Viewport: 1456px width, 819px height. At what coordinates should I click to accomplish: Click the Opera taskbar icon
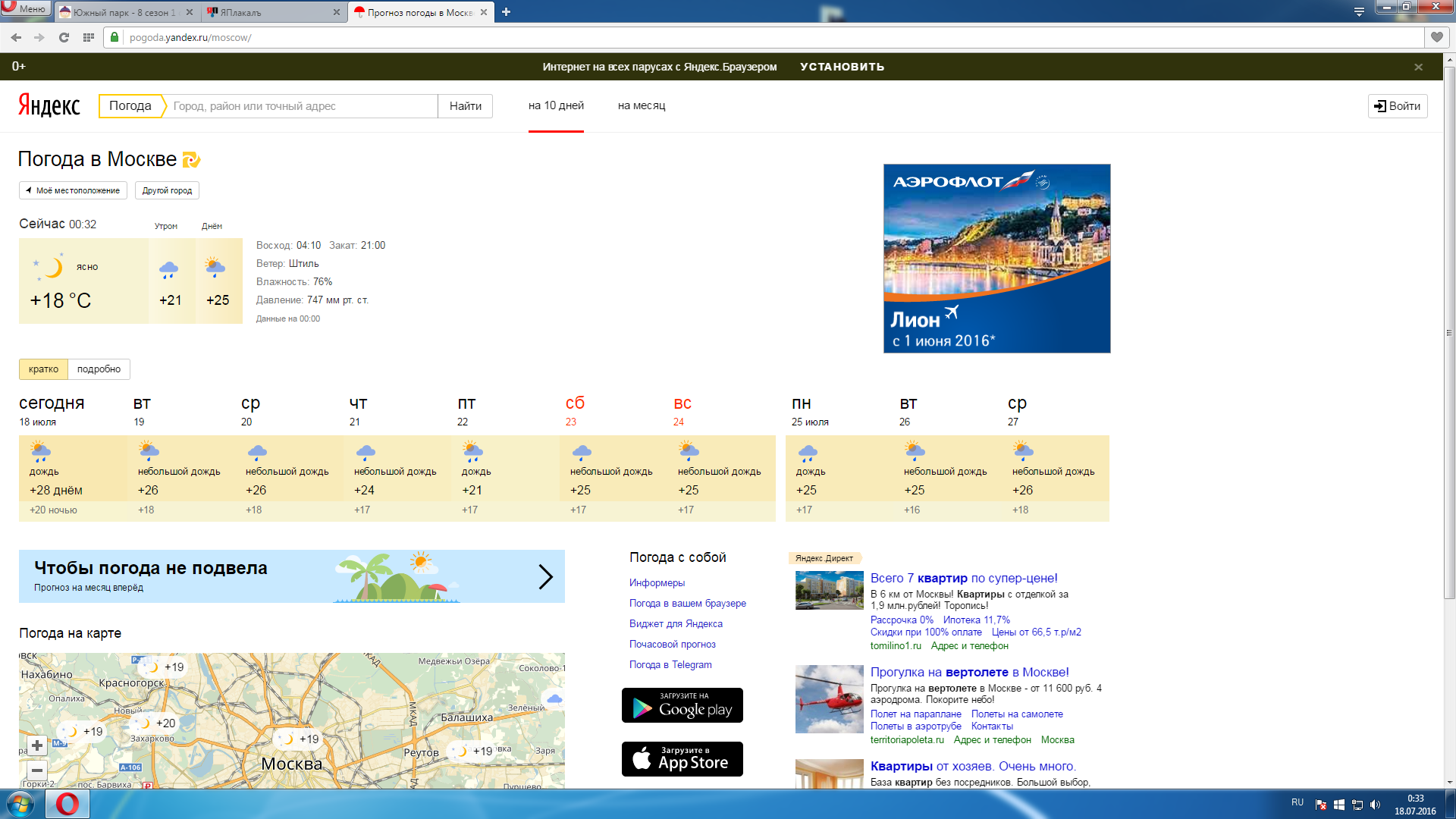[x=67, y=804]
